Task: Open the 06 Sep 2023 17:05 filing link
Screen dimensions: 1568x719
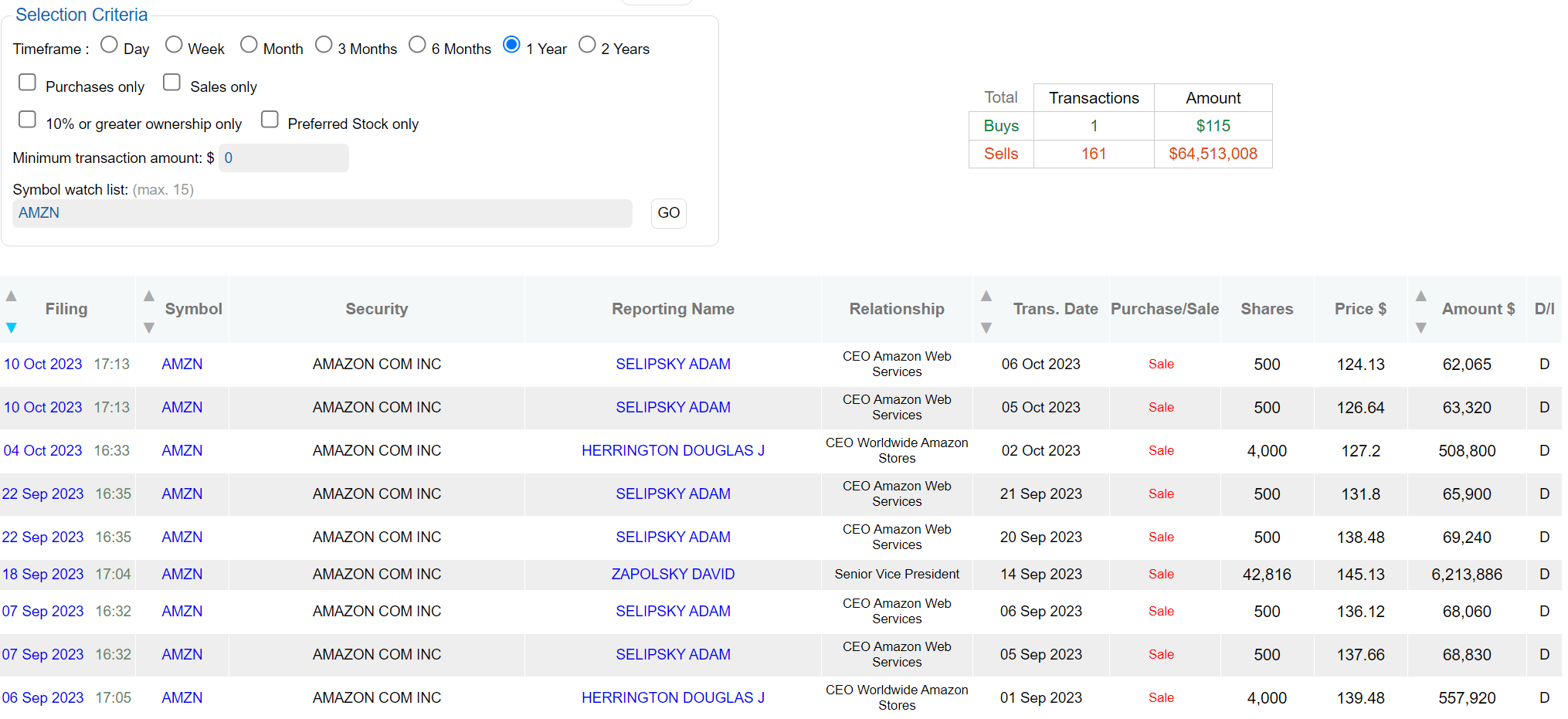Action: 42,698
